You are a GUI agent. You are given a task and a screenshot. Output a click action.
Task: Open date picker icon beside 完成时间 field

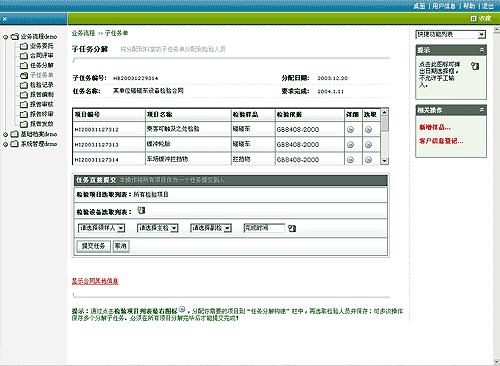coord(292,228)
